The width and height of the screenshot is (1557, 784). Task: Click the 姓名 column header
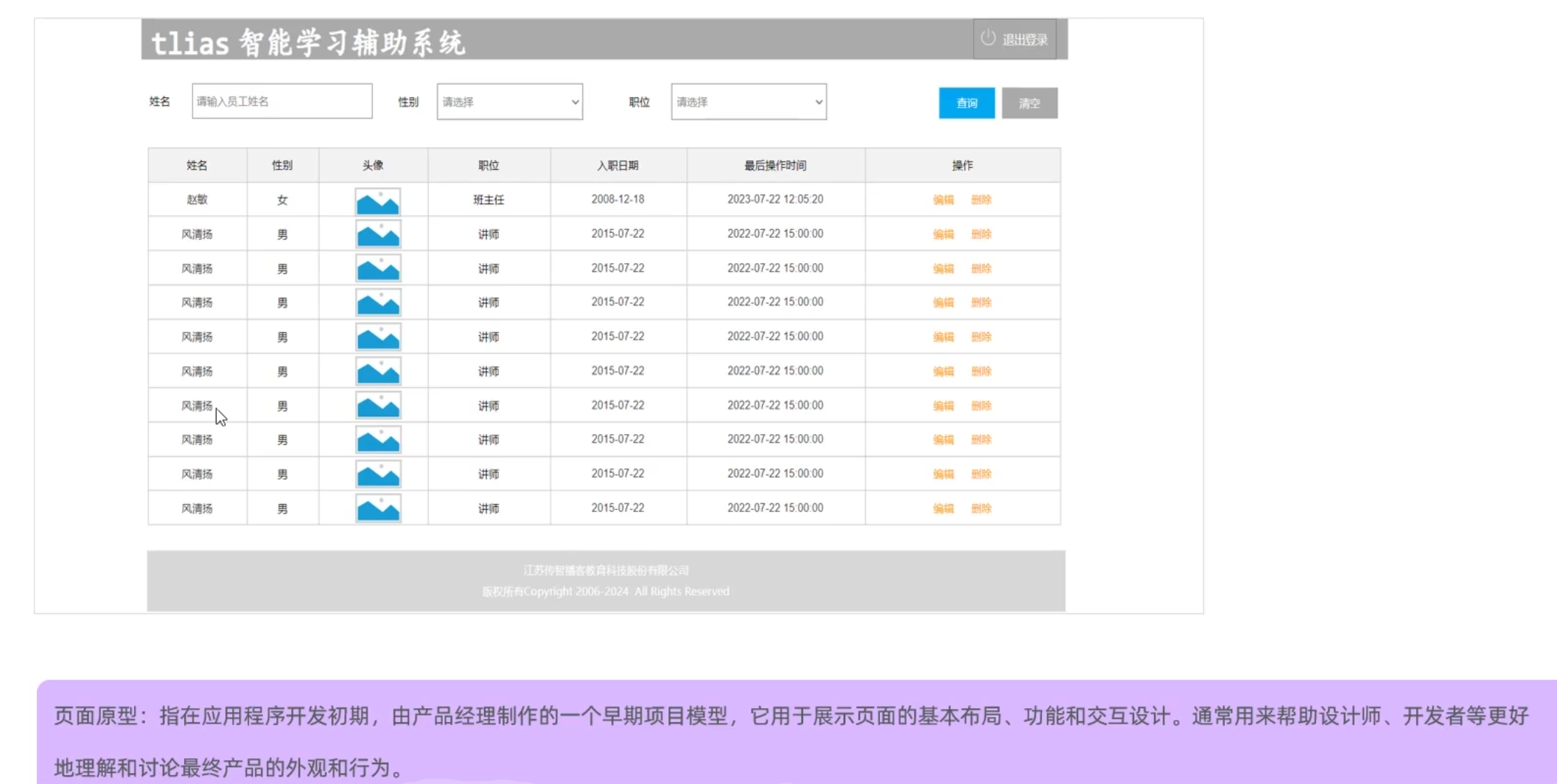pyautogui.click(x=197, y=165)
